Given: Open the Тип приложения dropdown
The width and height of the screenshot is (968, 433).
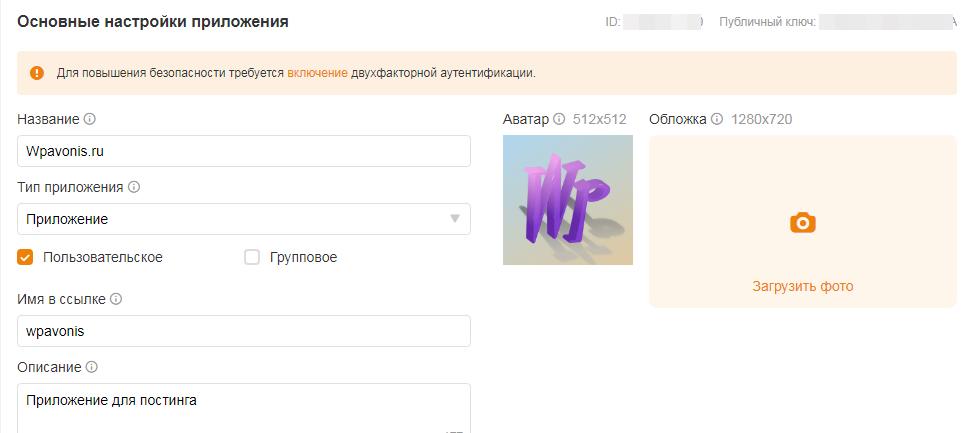Looking at the screenshot, I should point(244,219).
